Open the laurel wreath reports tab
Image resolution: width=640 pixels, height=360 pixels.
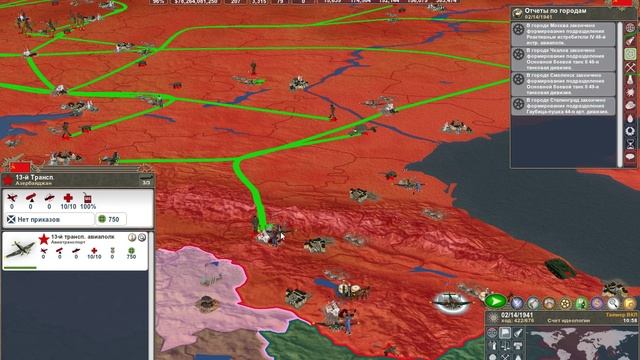[631, 131]
